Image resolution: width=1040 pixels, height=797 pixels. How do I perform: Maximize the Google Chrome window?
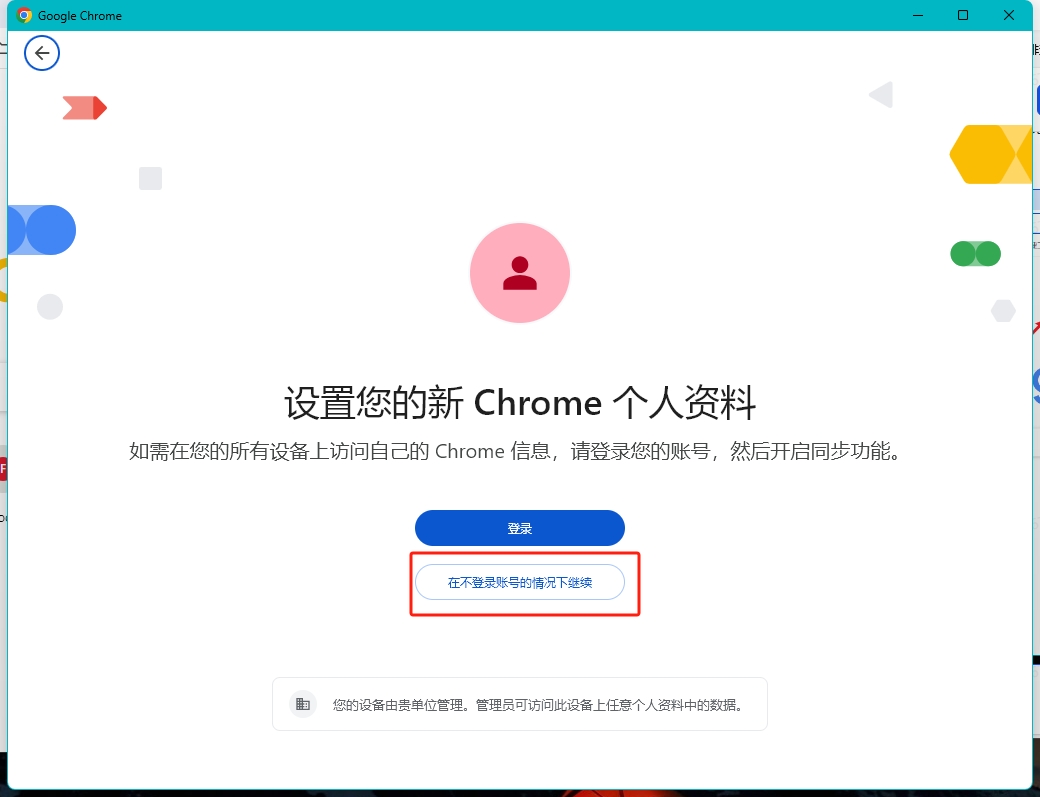click(x=963, y=15)
